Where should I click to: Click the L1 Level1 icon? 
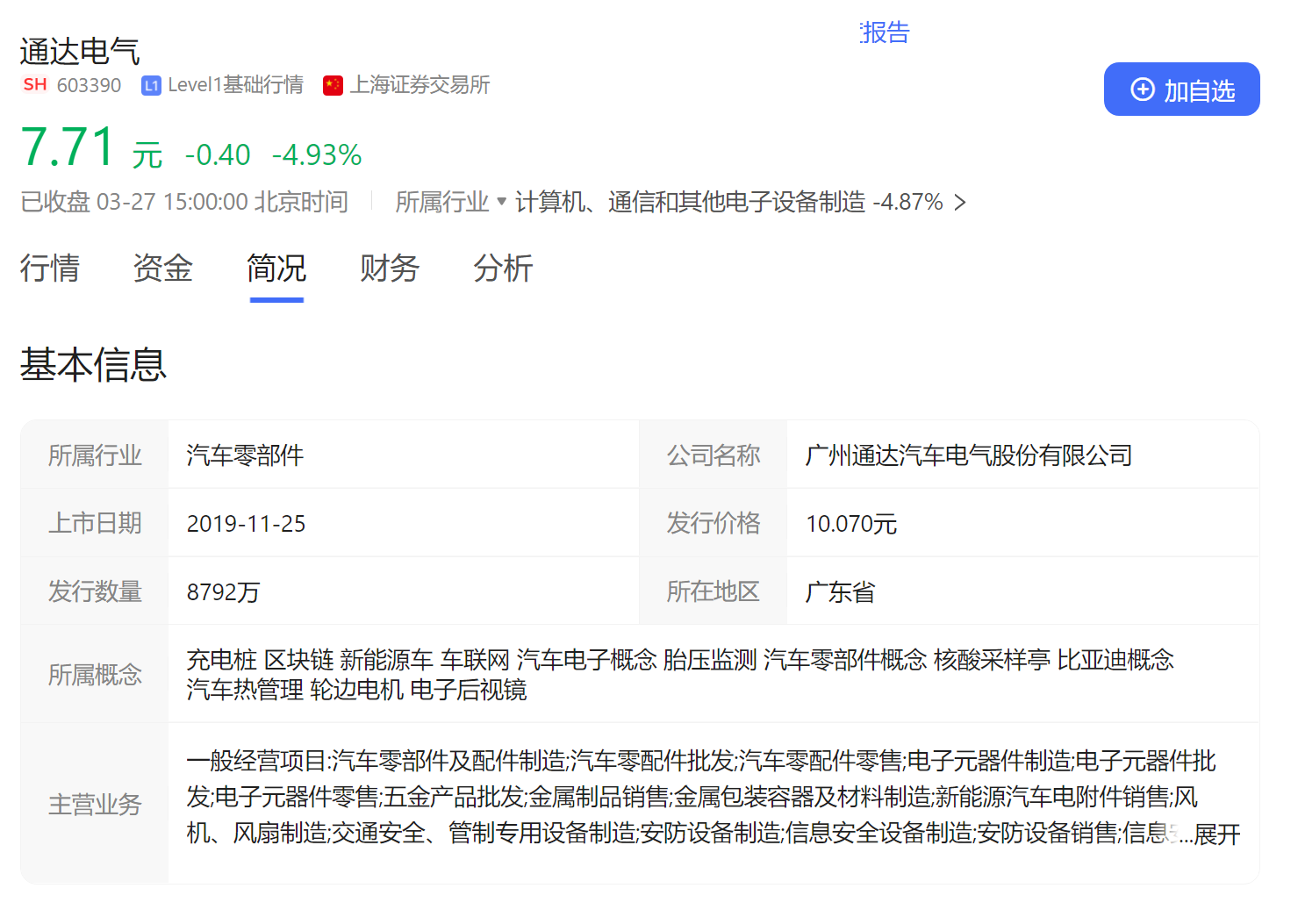[x=151, y=85]
